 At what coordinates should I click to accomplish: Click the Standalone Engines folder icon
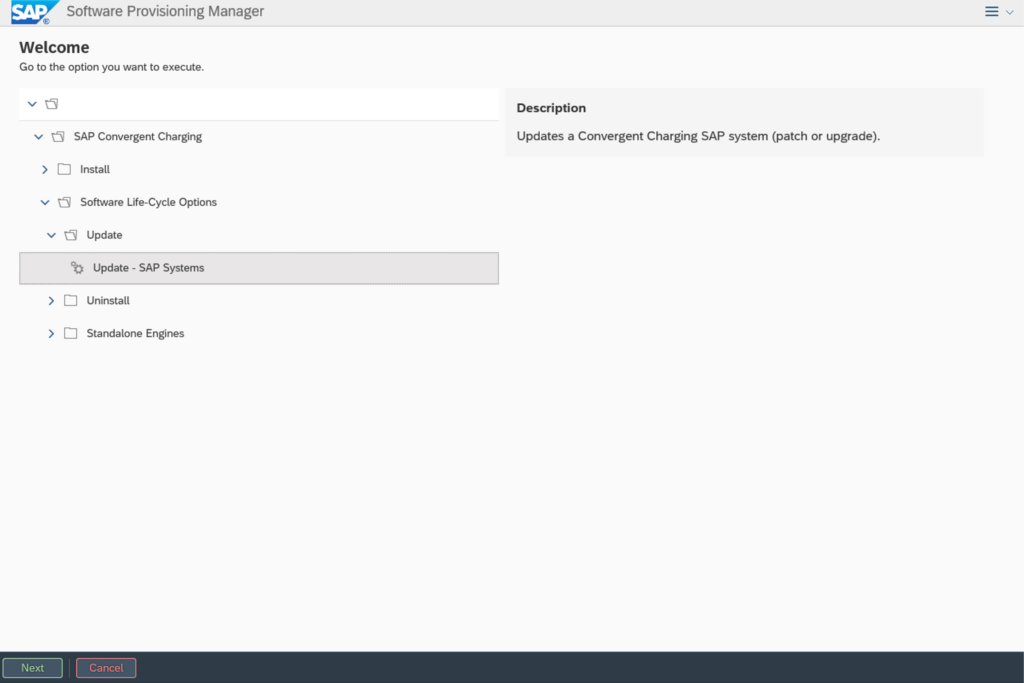coord(71,333)
